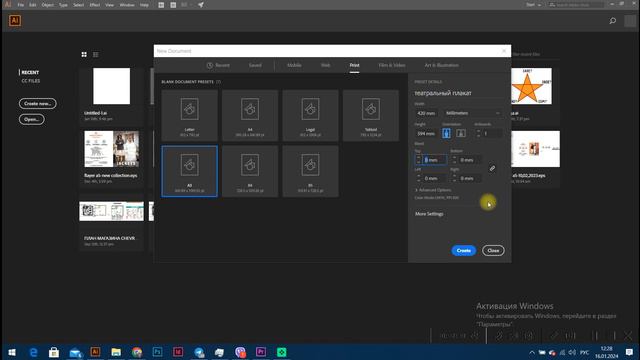Open the Untitled-1.ai recent file thumbnail
640x360 pixels.
[111, 86]
